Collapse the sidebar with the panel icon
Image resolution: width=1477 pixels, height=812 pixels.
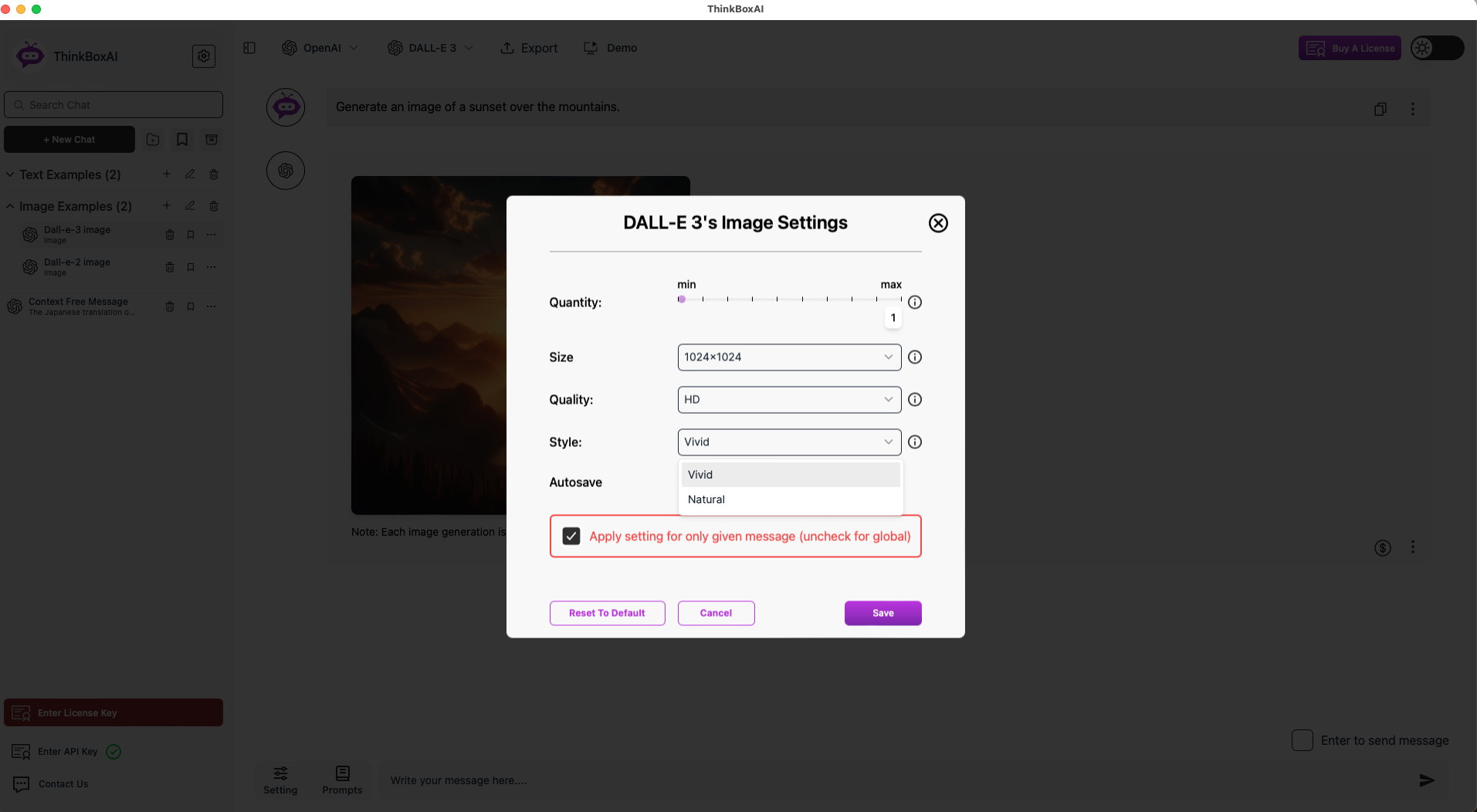[249, 48]
